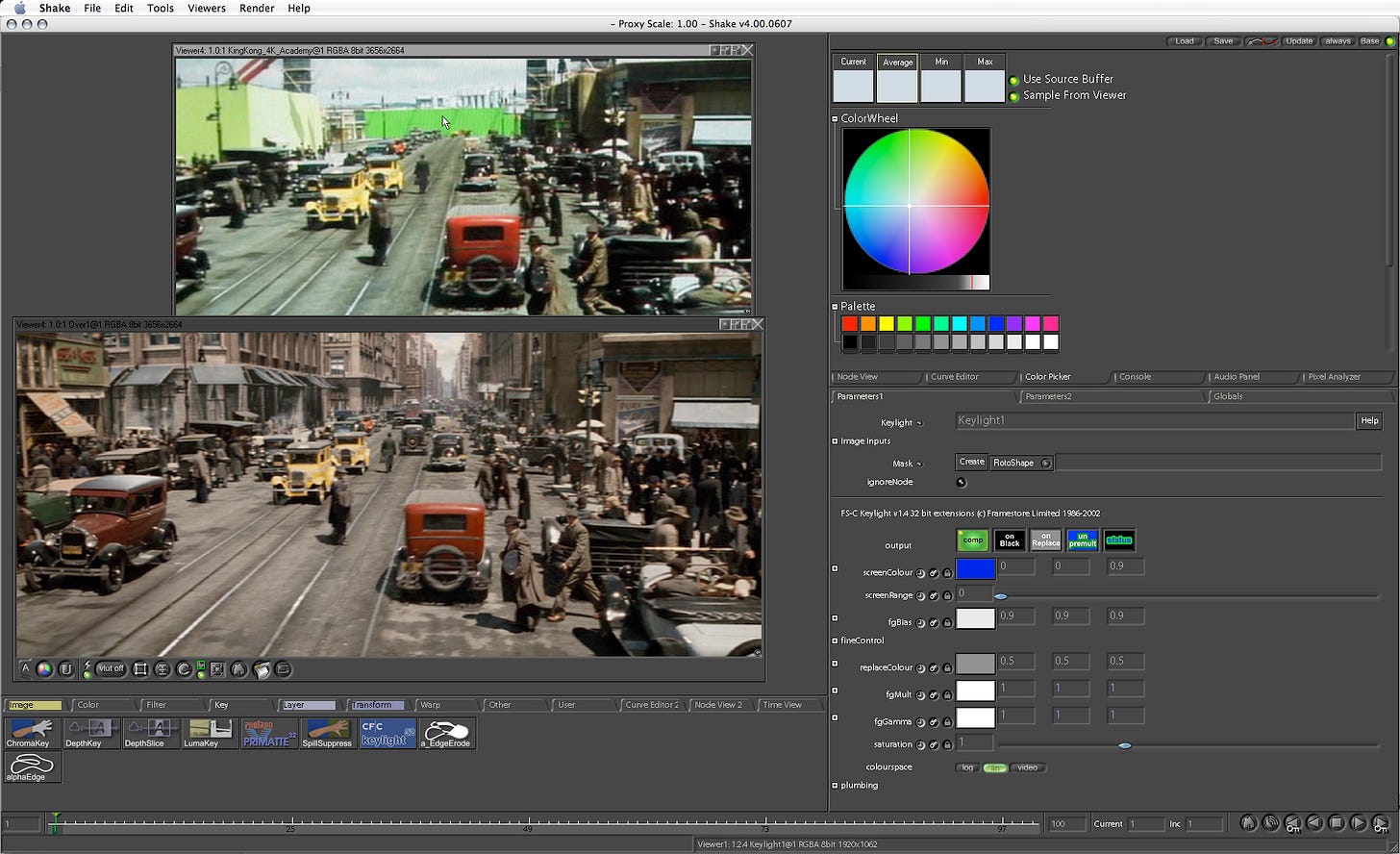Click the viewer update mode 'U' icon
The height and width of the screenshot is (854, 1400).
pyautogui.click(x=66, y=668)
